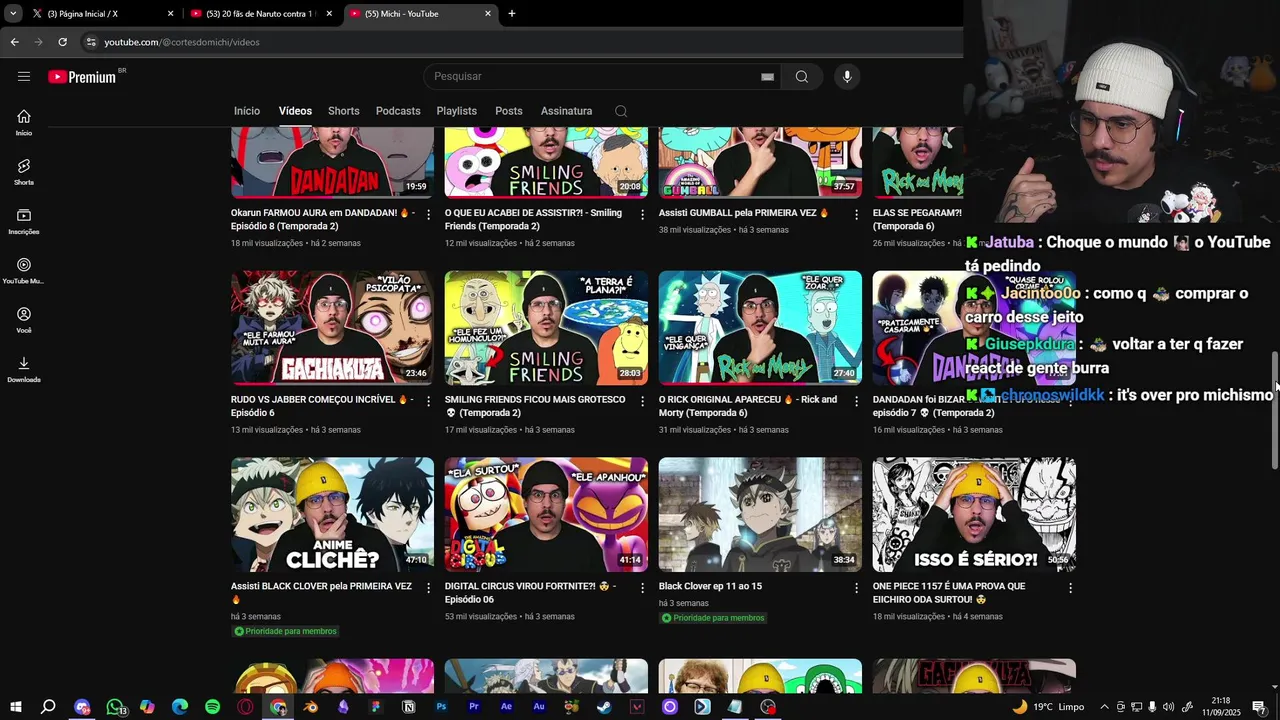The height and width of the screenshot is (720, 1280).
Task: Open ONE PIECE 1157 É UMA PROVA title
Action: [x=949, y=593]
